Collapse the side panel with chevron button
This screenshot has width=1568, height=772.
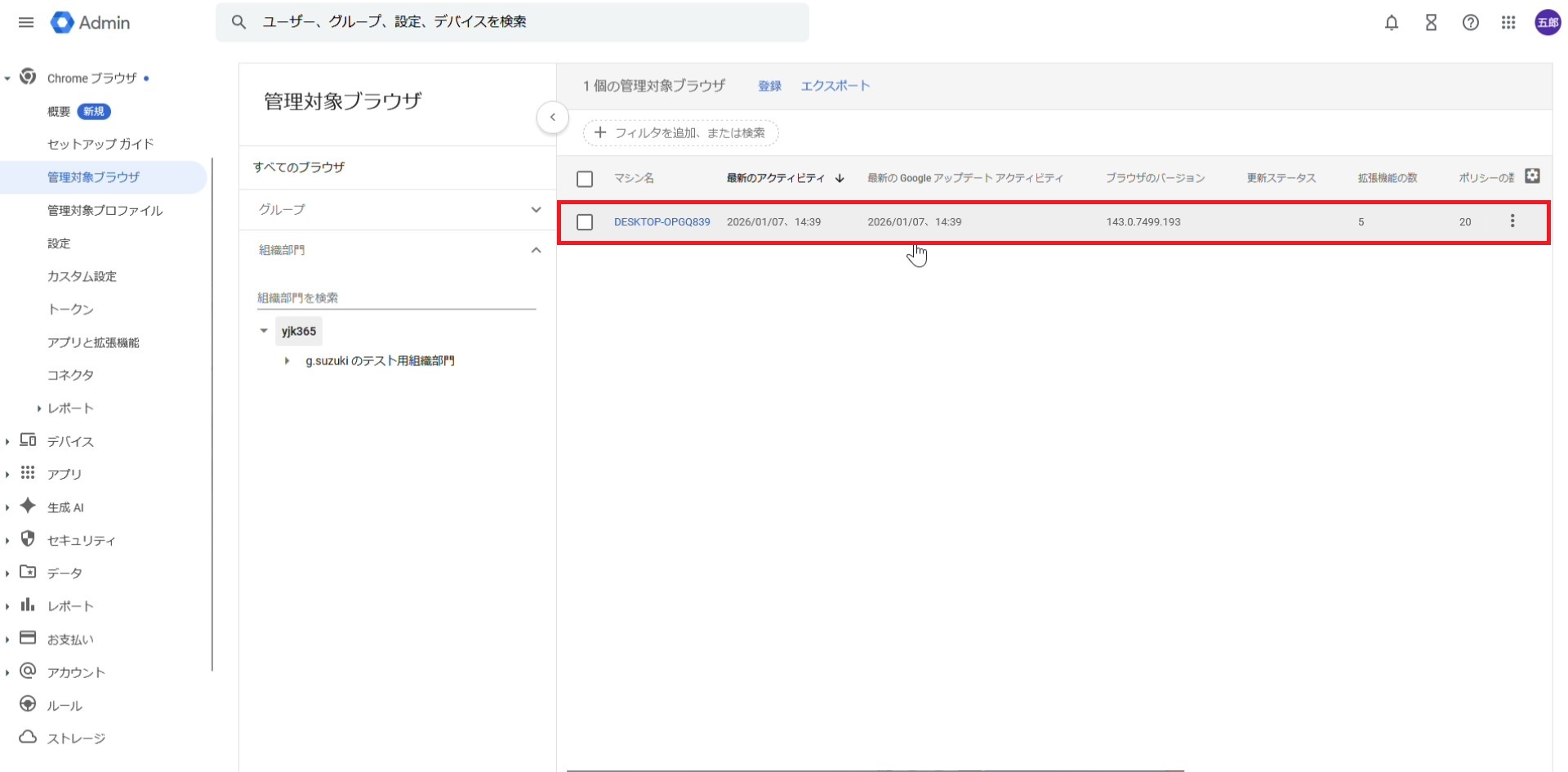(x=553, y=118)
